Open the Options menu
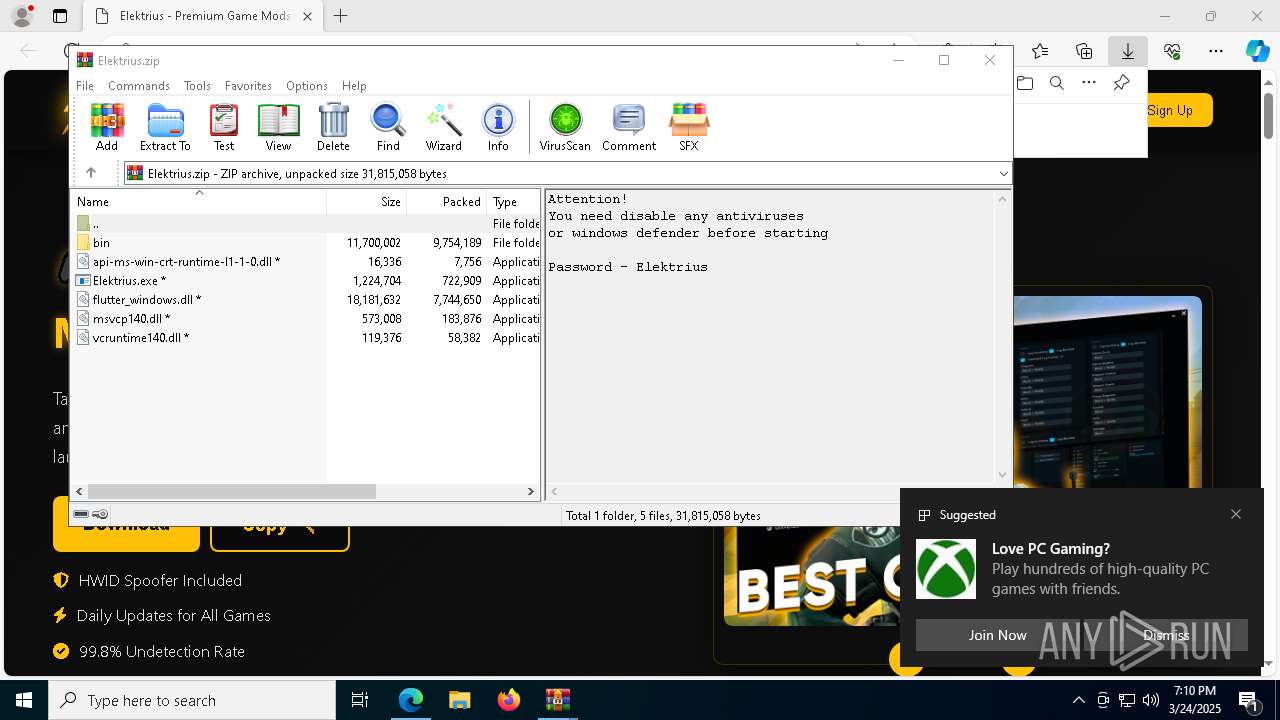 point(306,86)
